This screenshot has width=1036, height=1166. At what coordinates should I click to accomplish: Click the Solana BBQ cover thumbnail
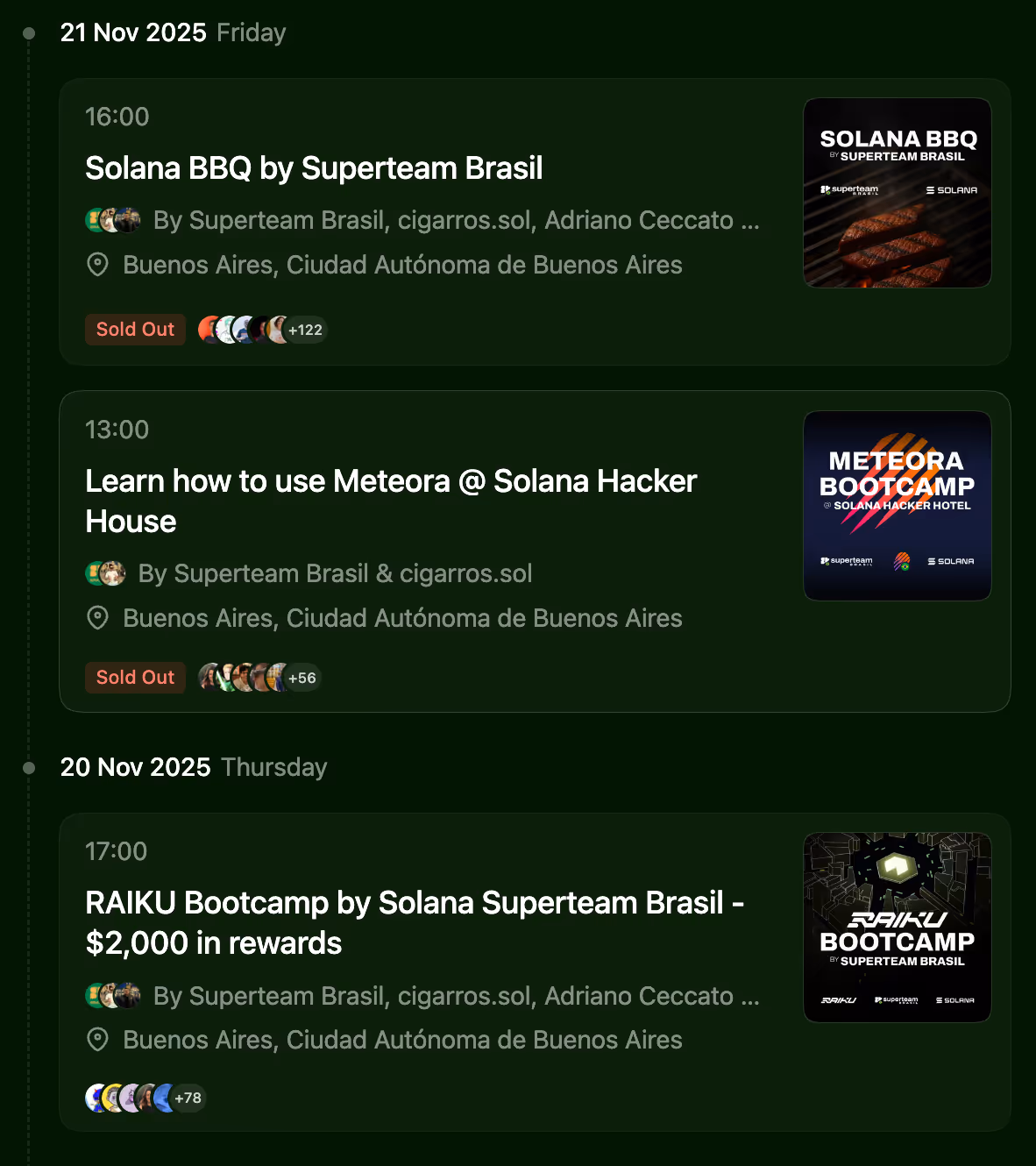click(898, 193)
